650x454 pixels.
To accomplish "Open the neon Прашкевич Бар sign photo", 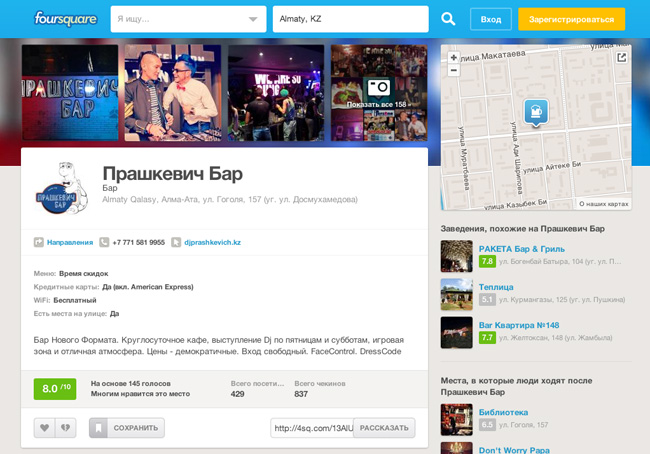I will click(x=70, y=93).
